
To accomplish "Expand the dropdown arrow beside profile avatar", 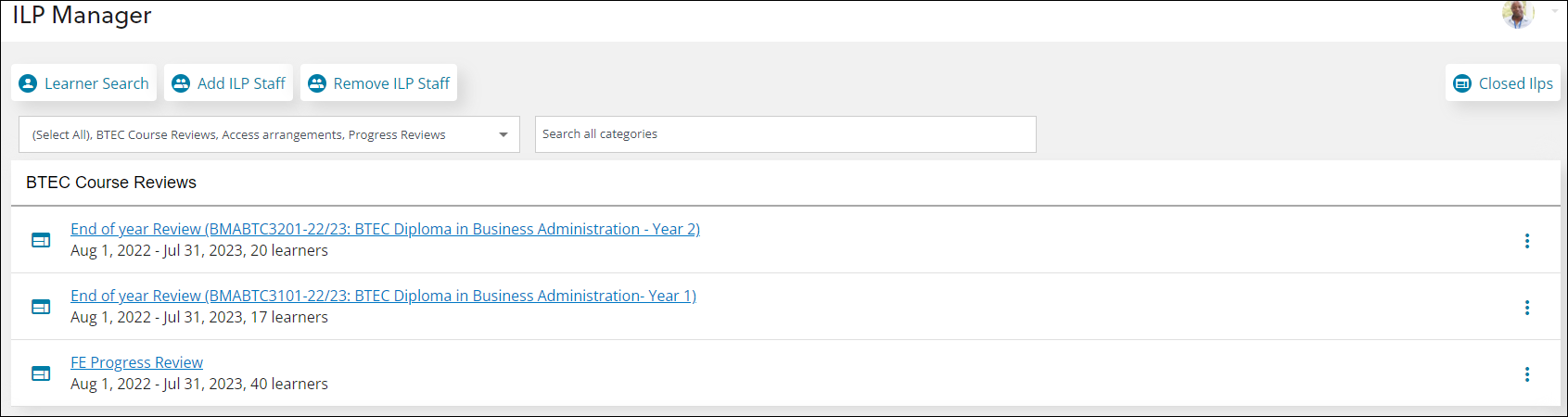I will [1555, 11].
